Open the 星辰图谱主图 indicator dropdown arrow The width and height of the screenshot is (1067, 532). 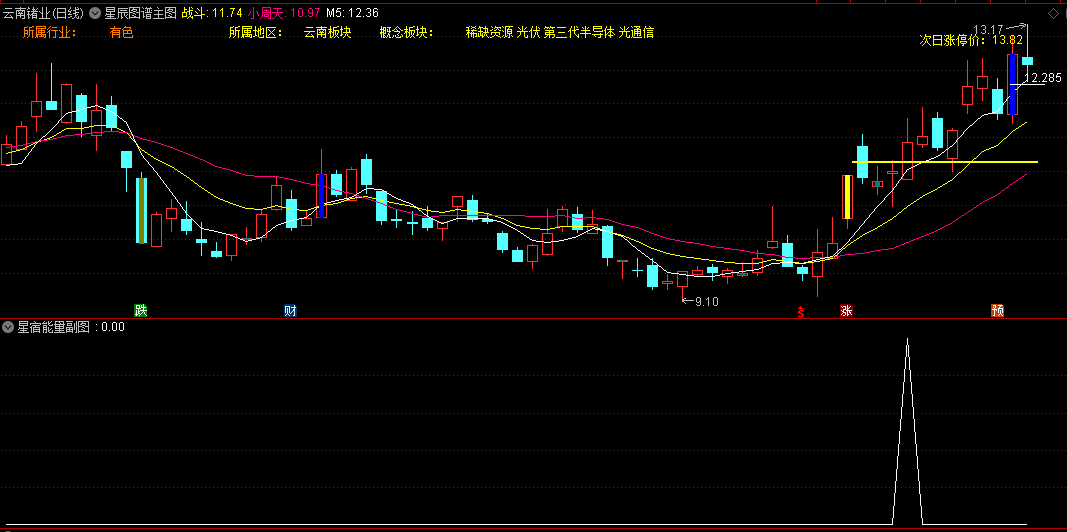[x=95, y=12]
